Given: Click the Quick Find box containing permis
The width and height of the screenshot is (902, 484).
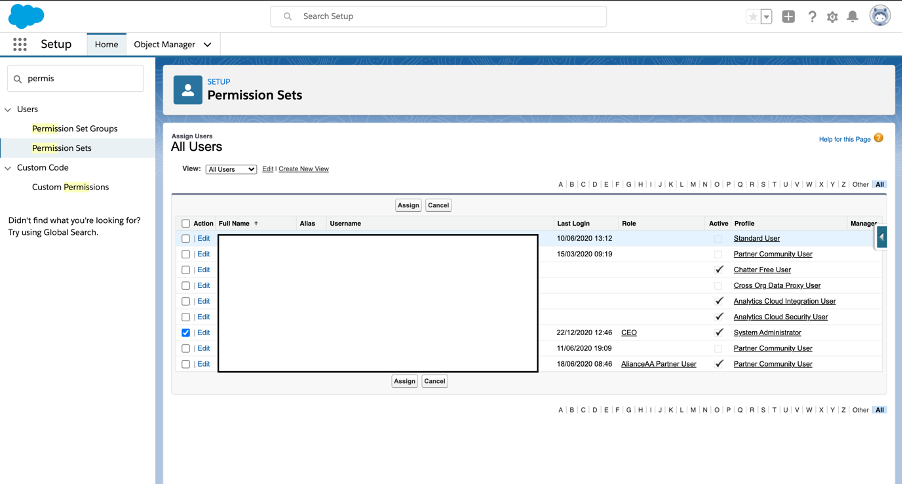Looking at the screenshot, I should [75, 78].
